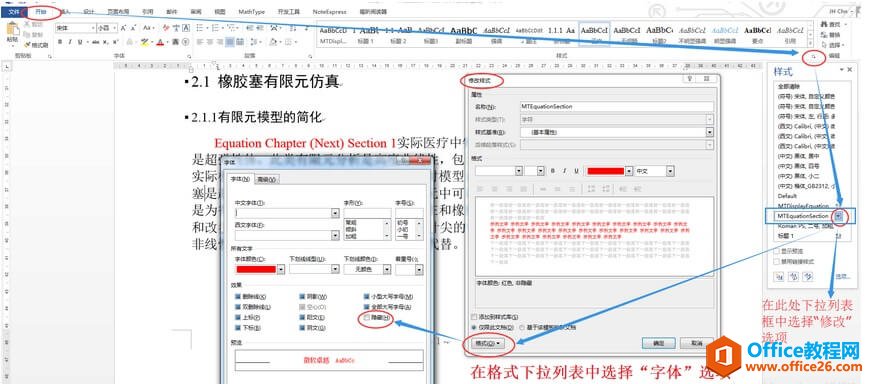Open the emphasis mark (着重号) dropdown

tap(420, 269)
